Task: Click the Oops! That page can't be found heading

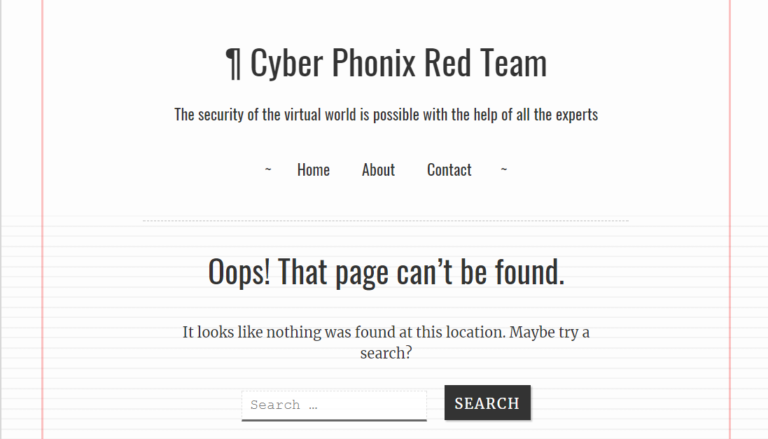Action: (386, 271)
